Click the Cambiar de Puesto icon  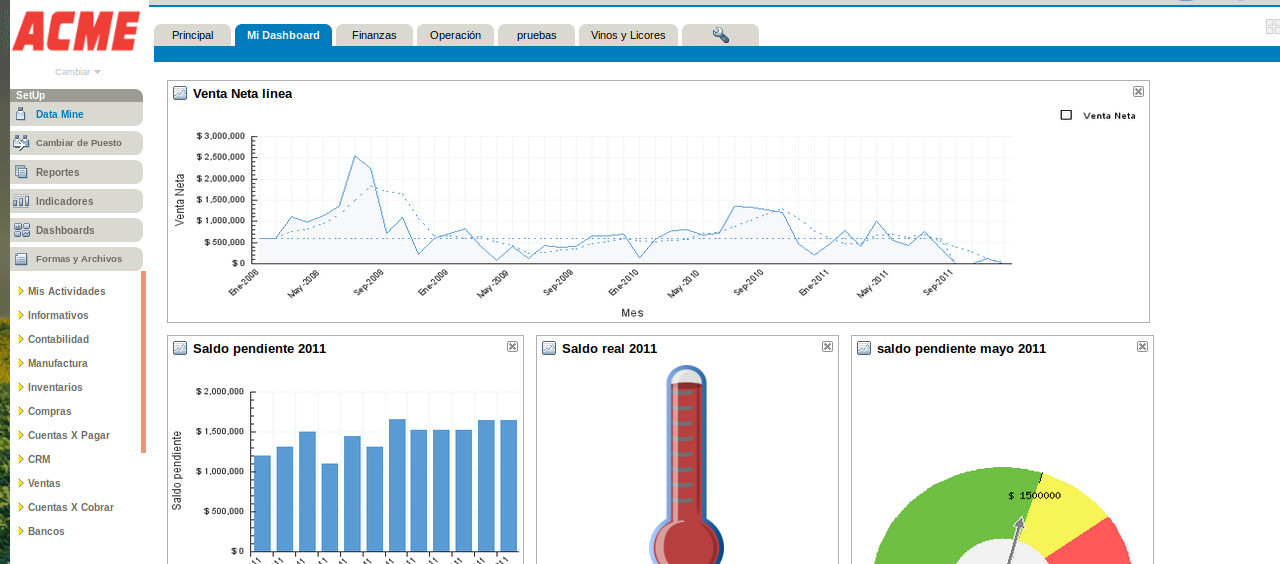21,143
